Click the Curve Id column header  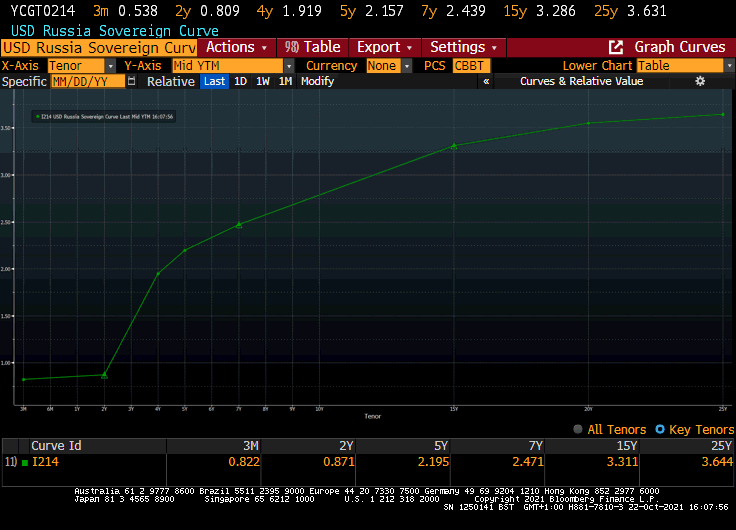coord(56,446)
